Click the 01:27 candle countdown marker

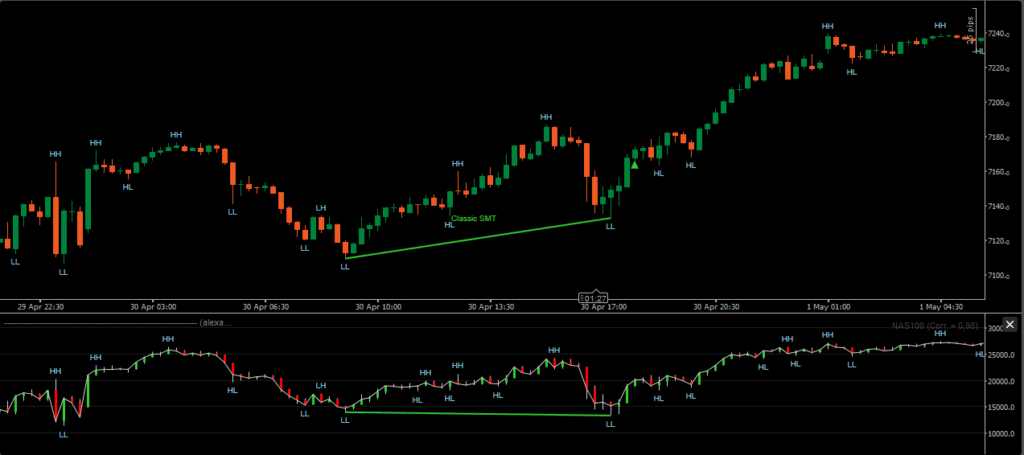coord(594,298)
